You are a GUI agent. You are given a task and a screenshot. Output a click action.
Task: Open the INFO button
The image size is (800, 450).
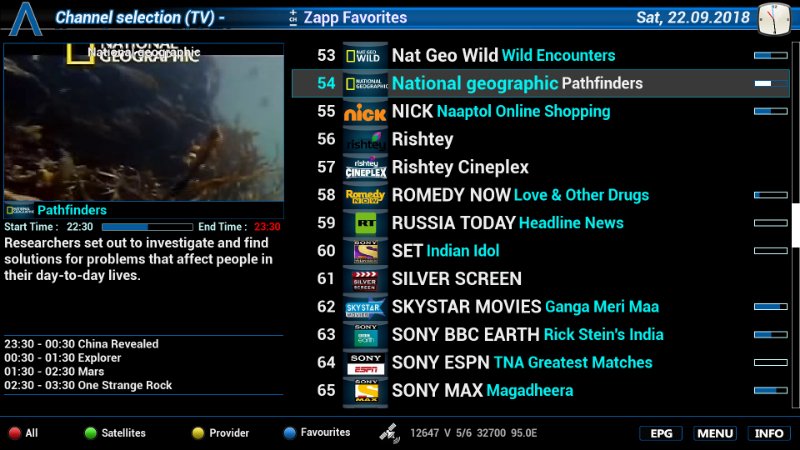click(x=769, y=433)
